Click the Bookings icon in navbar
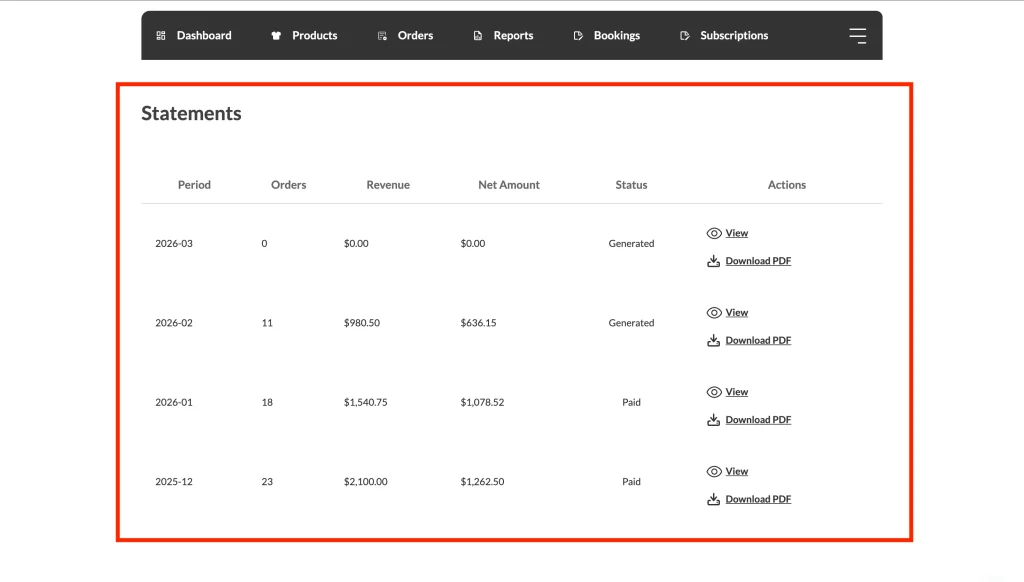Screen dimensions: 1024x582 [x=578, y=35]
